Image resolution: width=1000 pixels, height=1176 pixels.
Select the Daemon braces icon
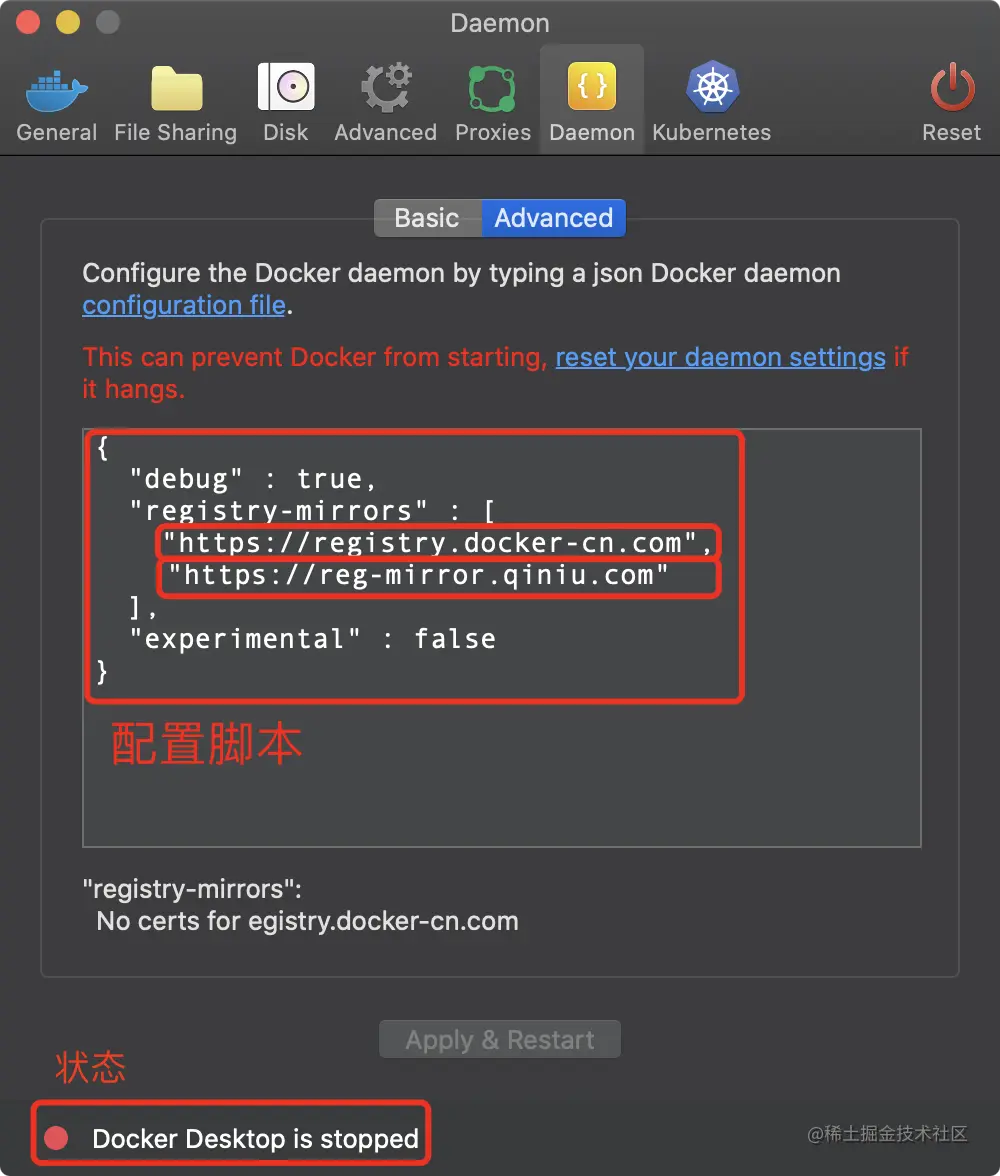pyautogui.click(x=592, y=86)
